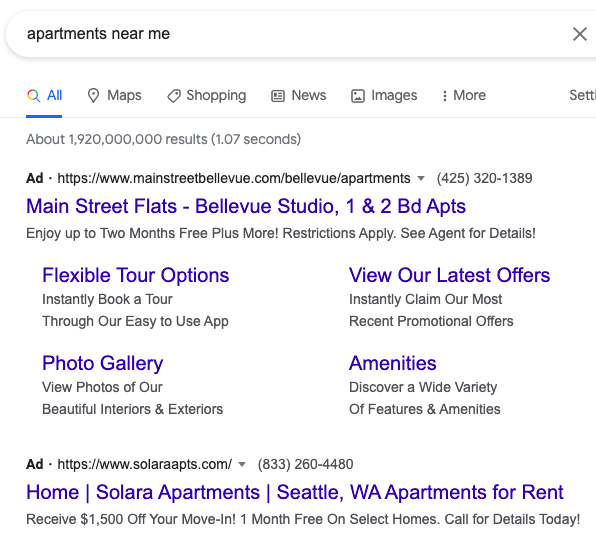The height and width of the screenshot is (542, 596).
Task: Click the Shopping tag icon
Action: [x=174, y=96]
